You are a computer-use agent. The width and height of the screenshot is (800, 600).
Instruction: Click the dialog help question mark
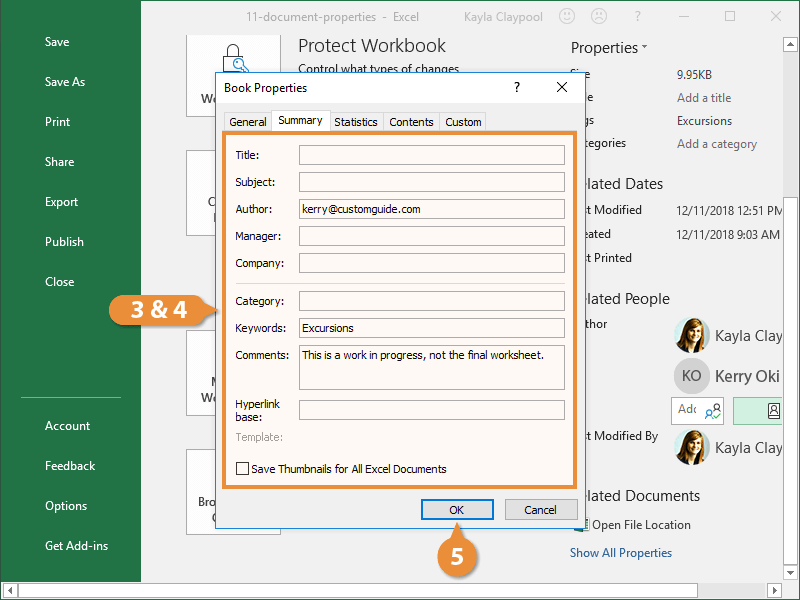click(517, 87)
